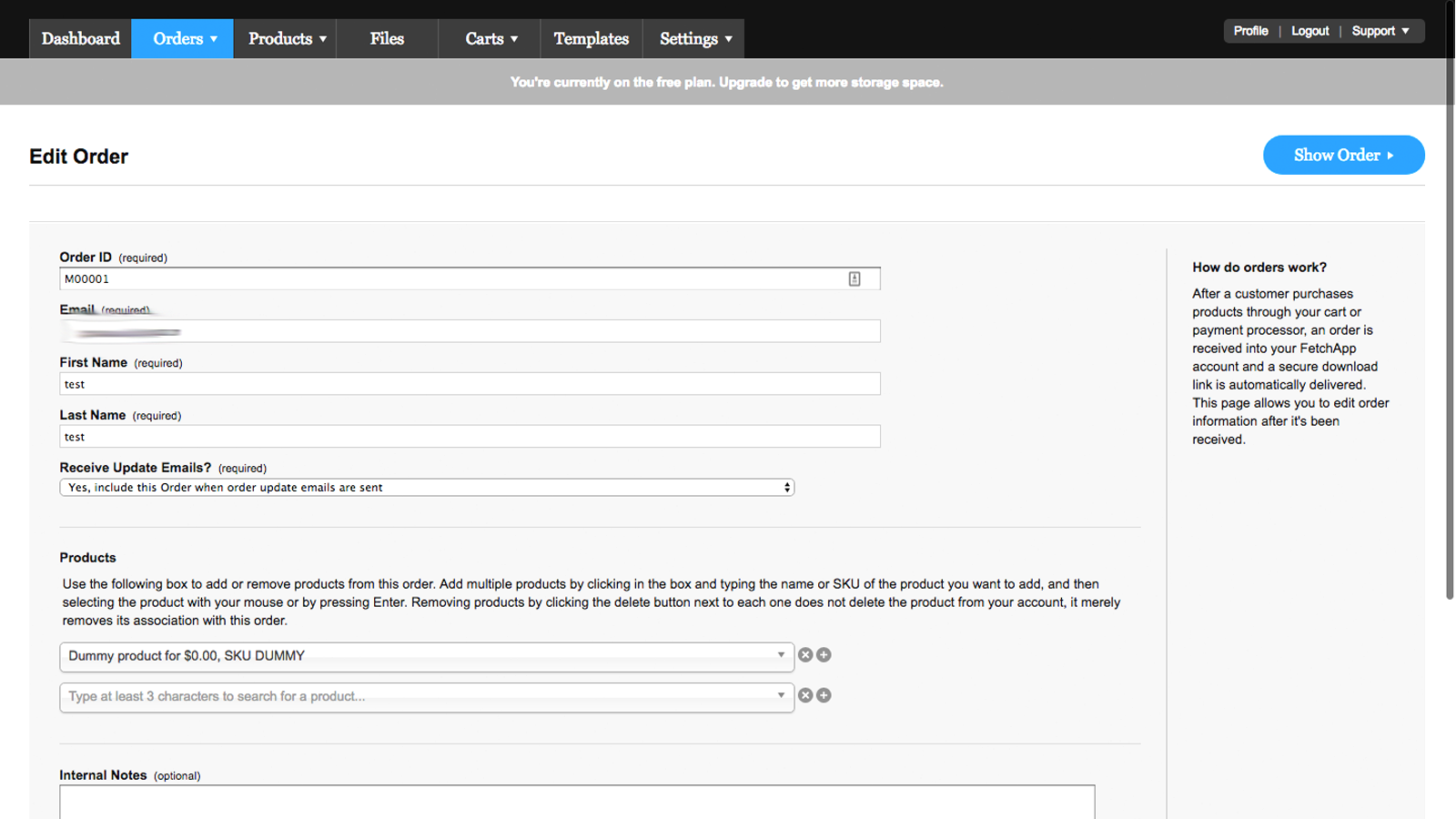Open the Orders menu
1456x819 pixels.
pos(183,39)
